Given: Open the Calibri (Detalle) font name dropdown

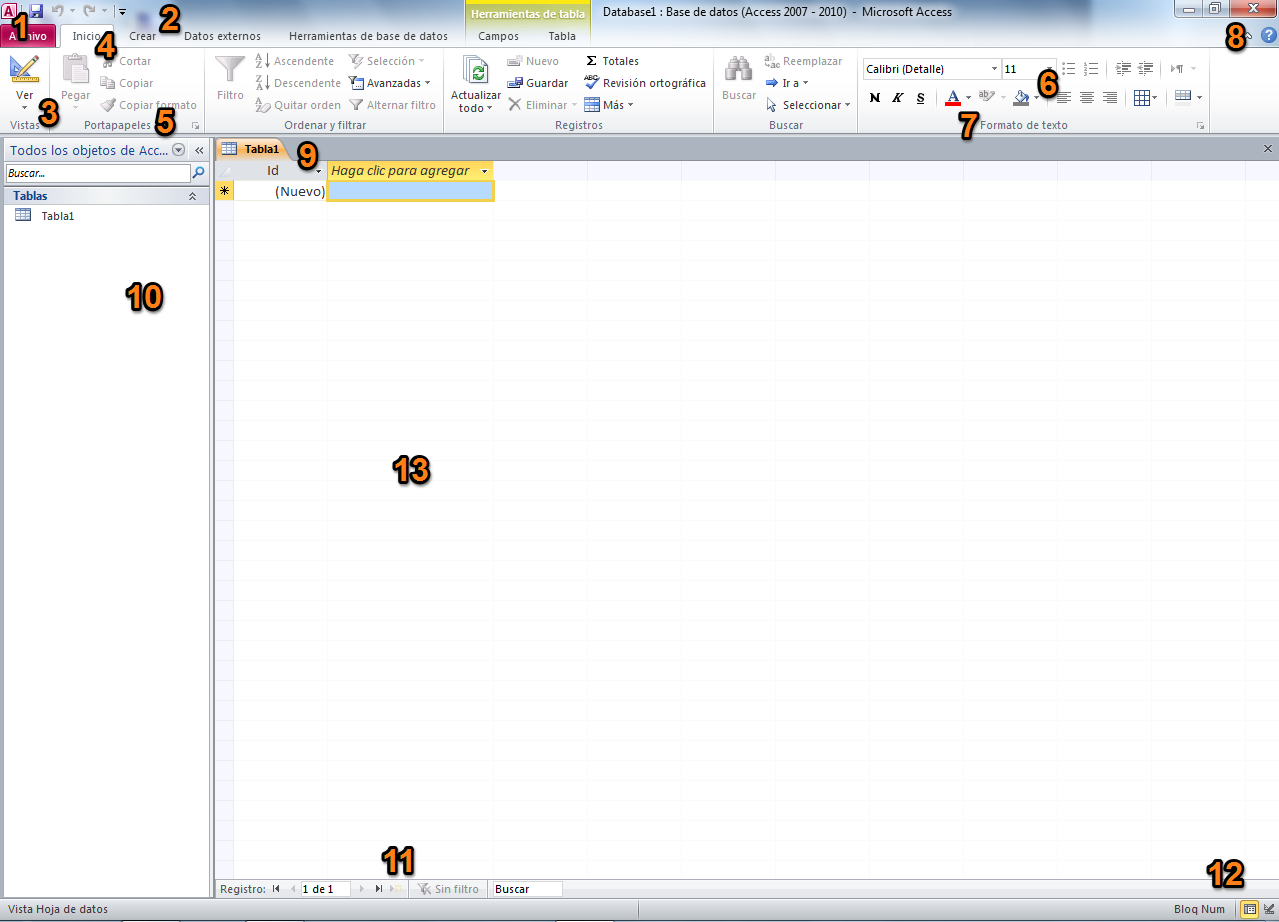Looking at the screenshot, I should point(994,69).
